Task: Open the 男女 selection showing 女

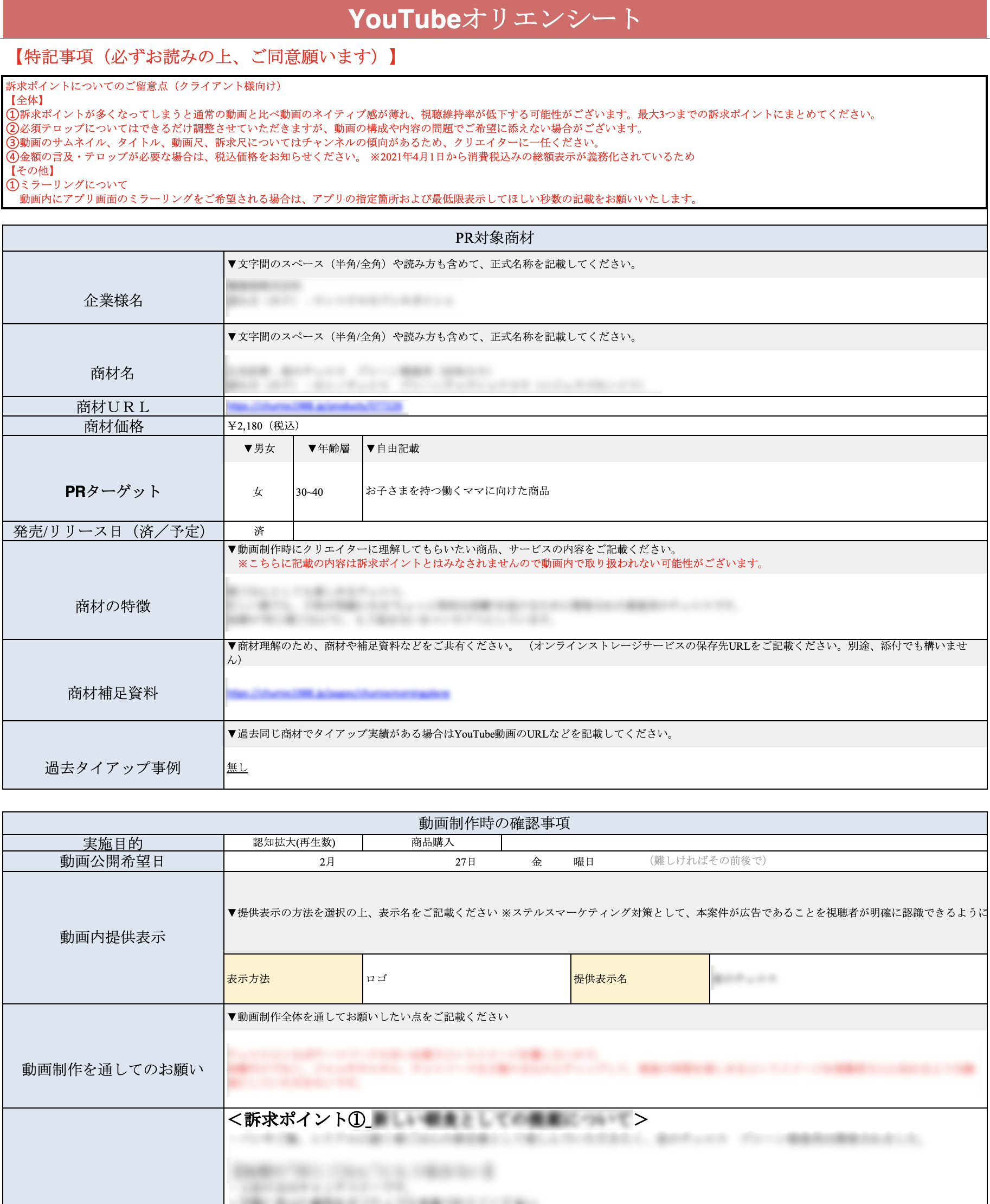Action: (x=258, y=492)
